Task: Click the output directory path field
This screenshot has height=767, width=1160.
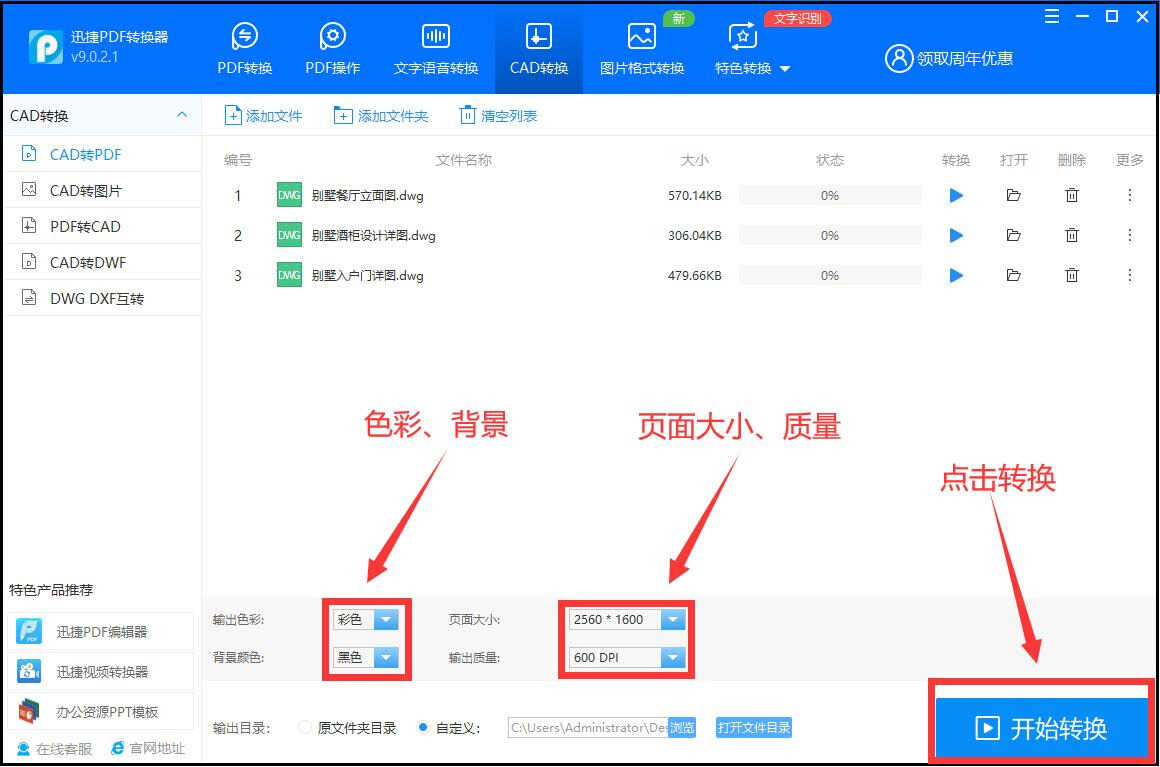Action: point(588,728)
